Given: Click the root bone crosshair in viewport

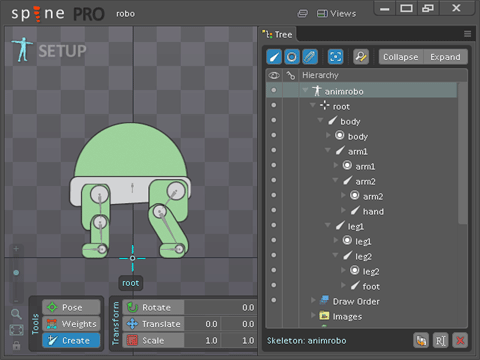Looking at the screenshot, I should 132,258.
